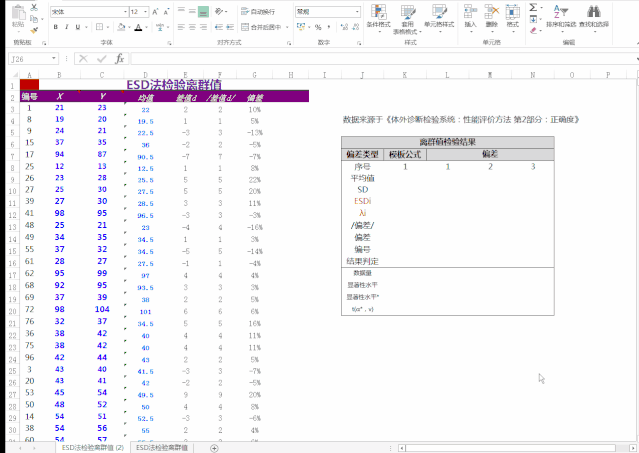Click the Wrap Text (自动换行) button

pos(263,11)
